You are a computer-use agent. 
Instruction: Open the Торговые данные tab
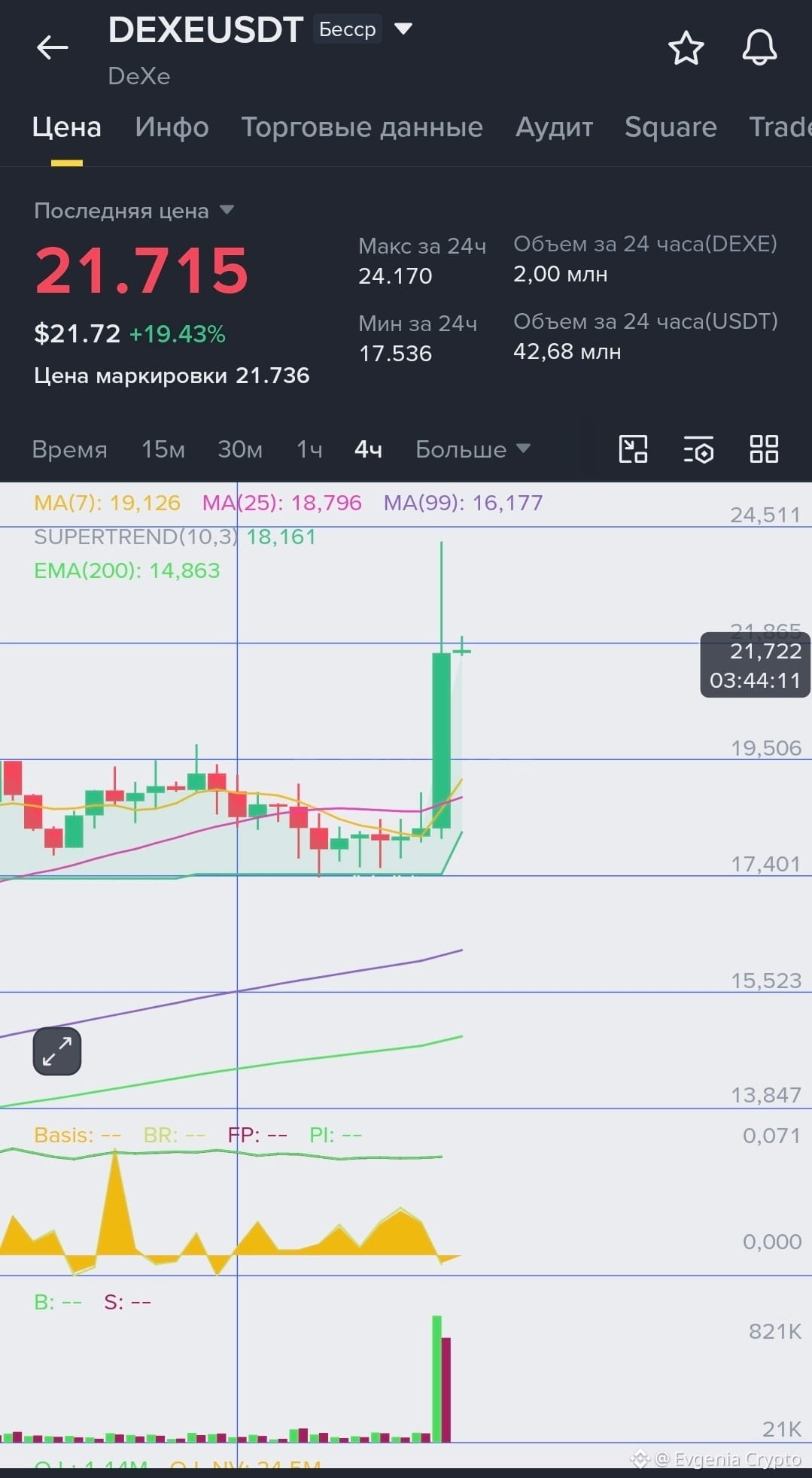point(362,127)
